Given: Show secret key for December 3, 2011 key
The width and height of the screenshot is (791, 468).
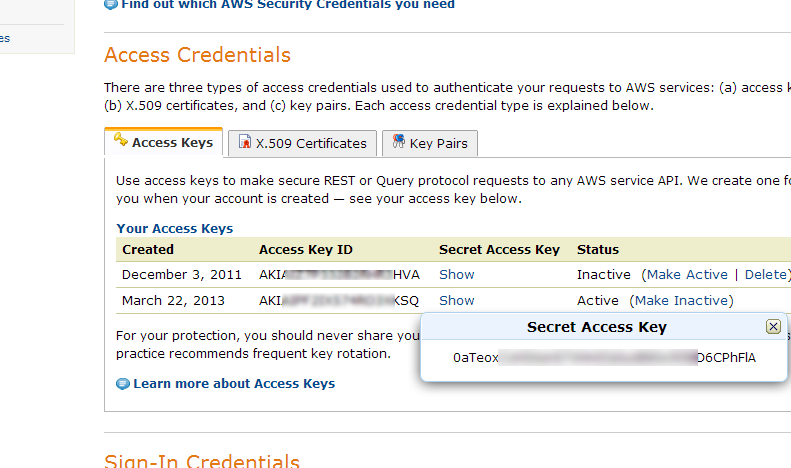Looking at the screenshot, I should coord(457,274).
